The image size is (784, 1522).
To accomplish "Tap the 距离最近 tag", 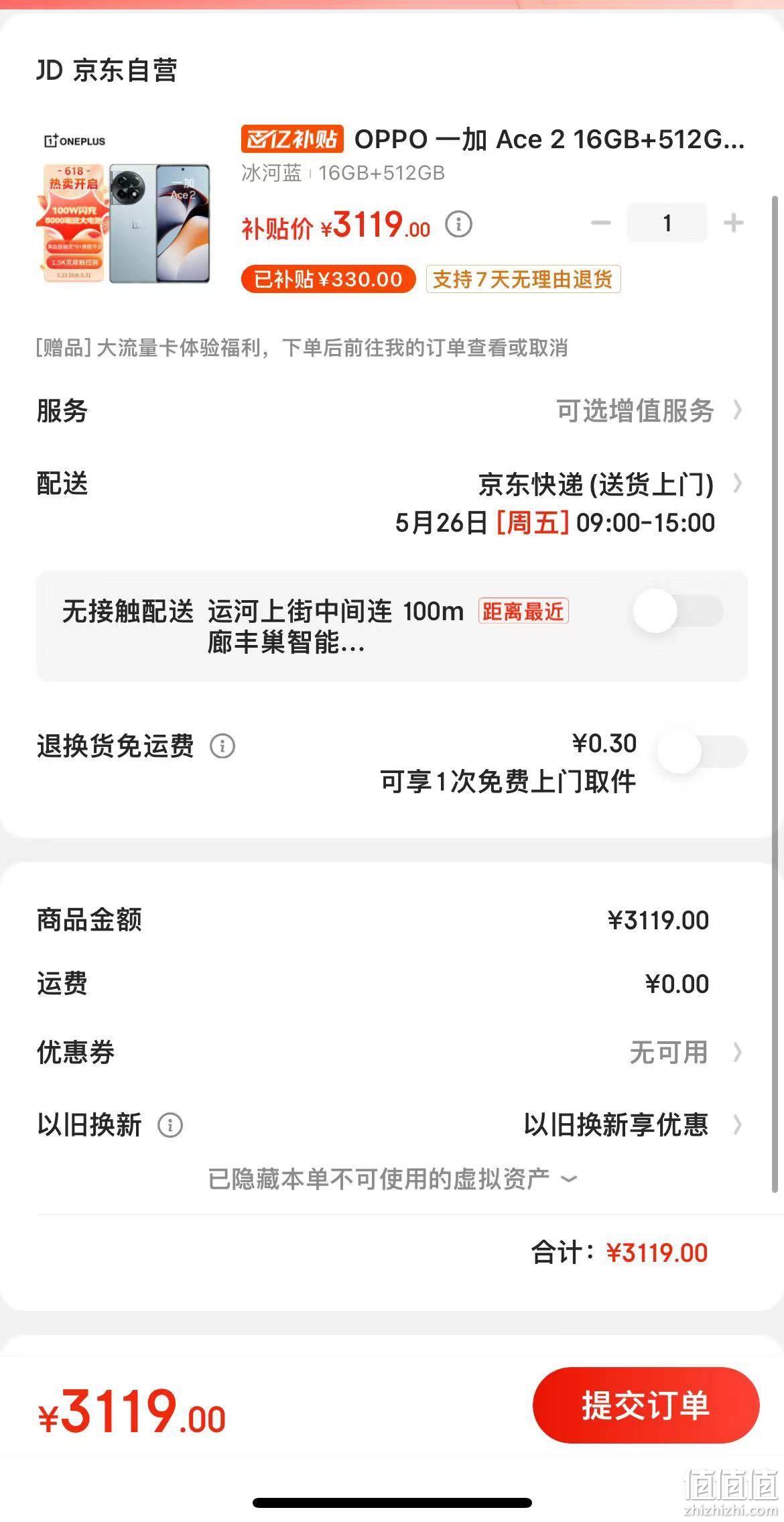I will pyautogui.click(x=523, y=611).
